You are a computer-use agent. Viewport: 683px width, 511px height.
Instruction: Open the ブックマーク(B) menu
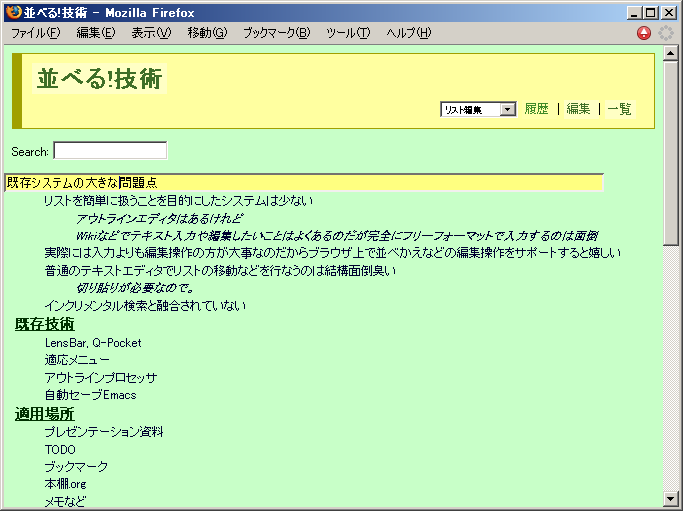click(x=277, y=33)
